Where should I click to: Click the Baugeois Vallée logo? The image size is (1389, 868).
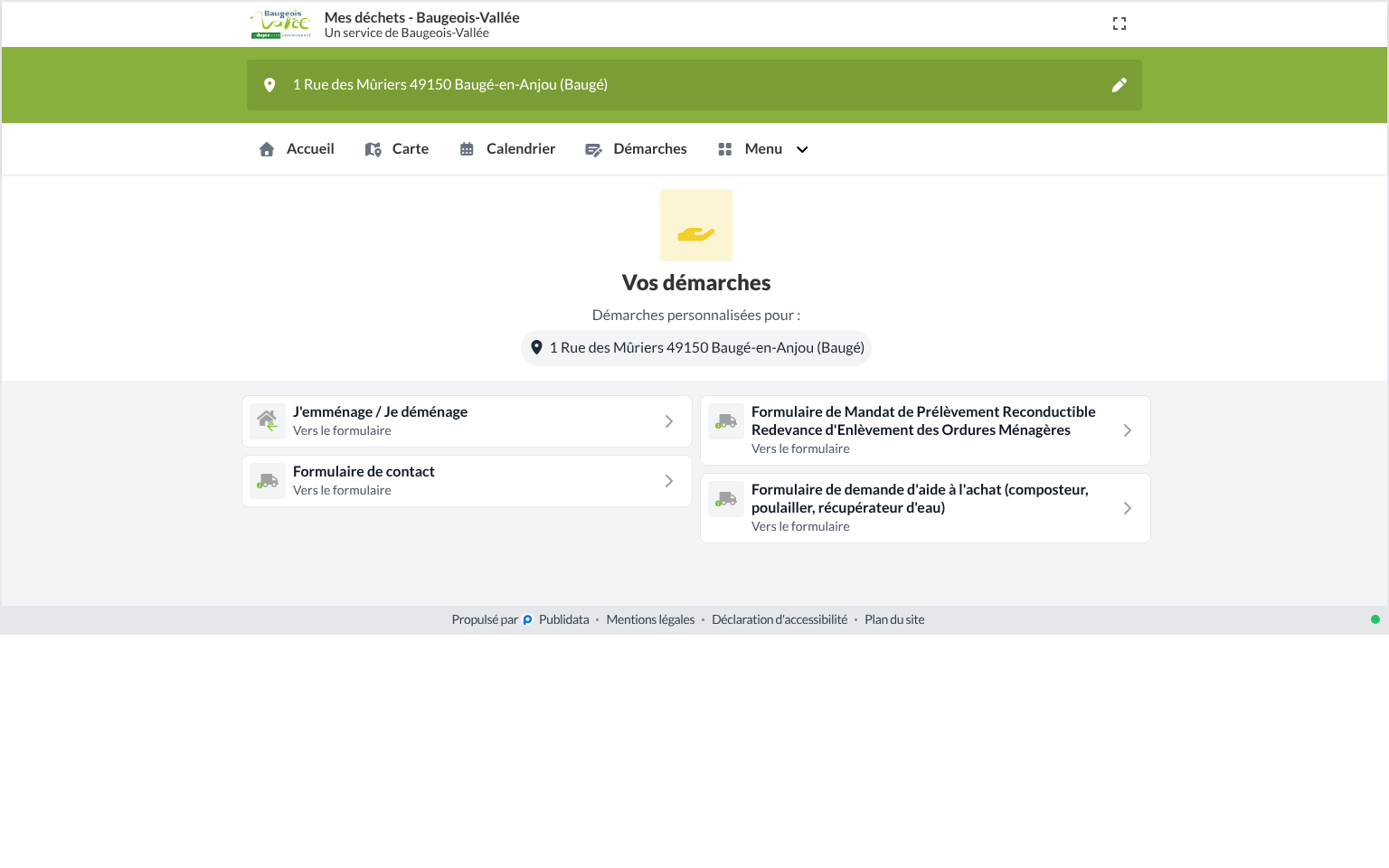click(x=281, y=24)
